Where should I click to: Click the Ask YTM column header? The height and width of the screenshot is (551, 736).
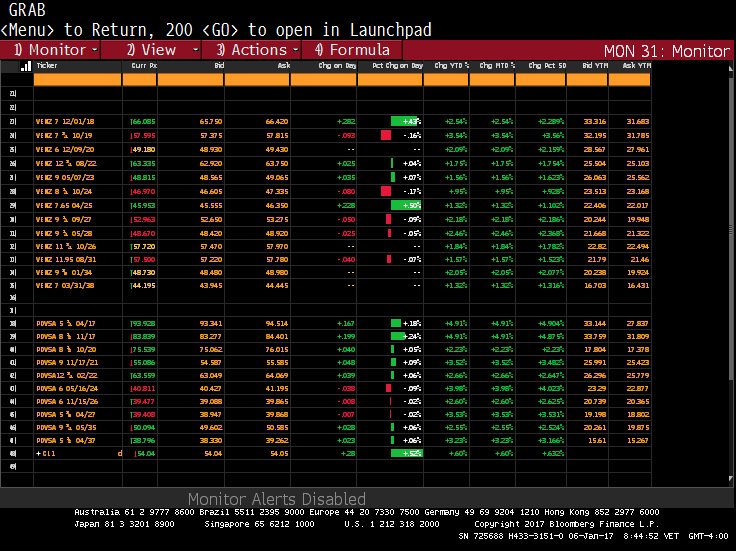(636, 66)
